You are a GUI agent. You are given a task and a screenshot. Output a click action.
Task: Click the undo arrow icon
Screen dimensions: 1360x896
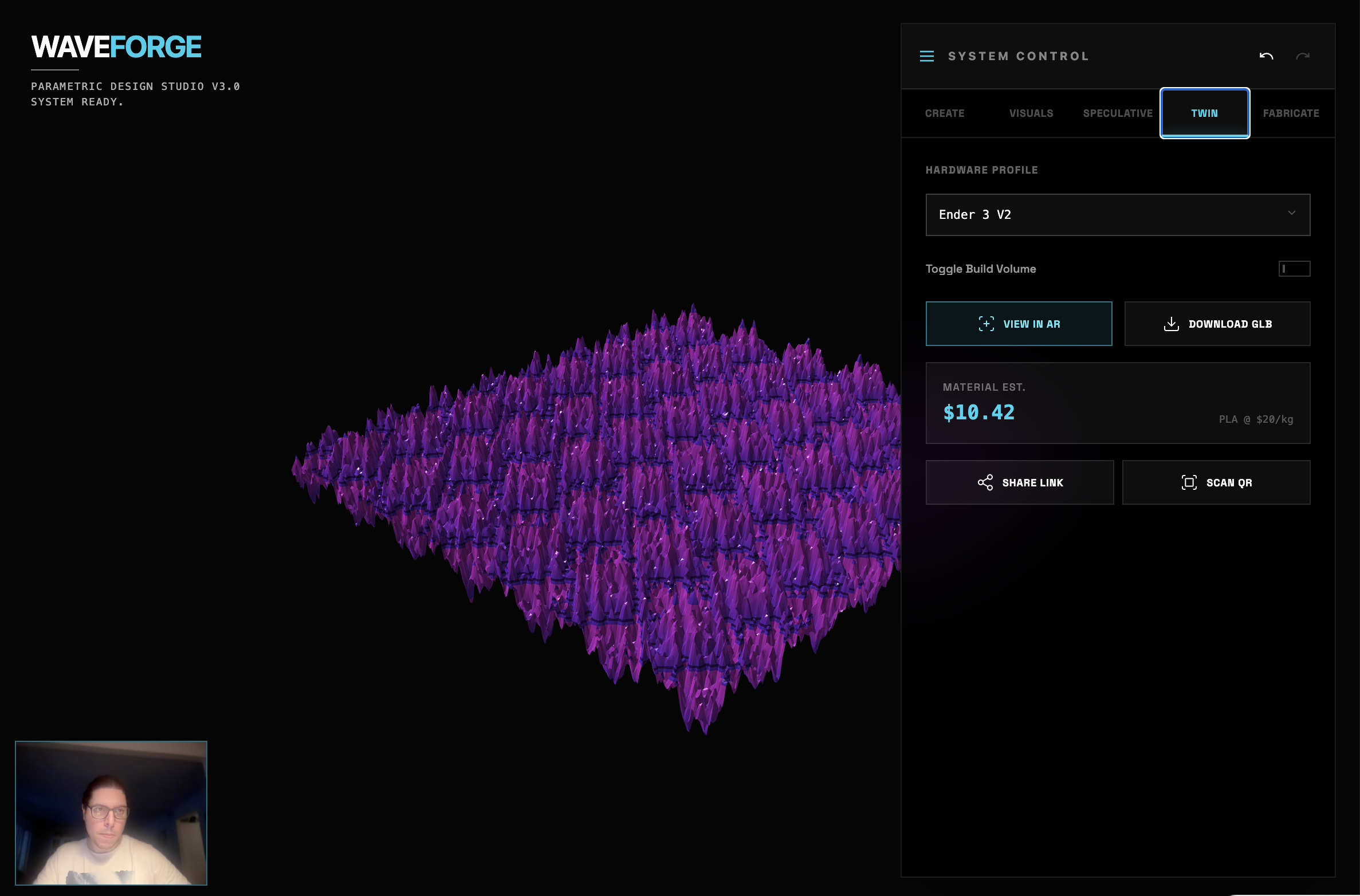coord(1266,56)
